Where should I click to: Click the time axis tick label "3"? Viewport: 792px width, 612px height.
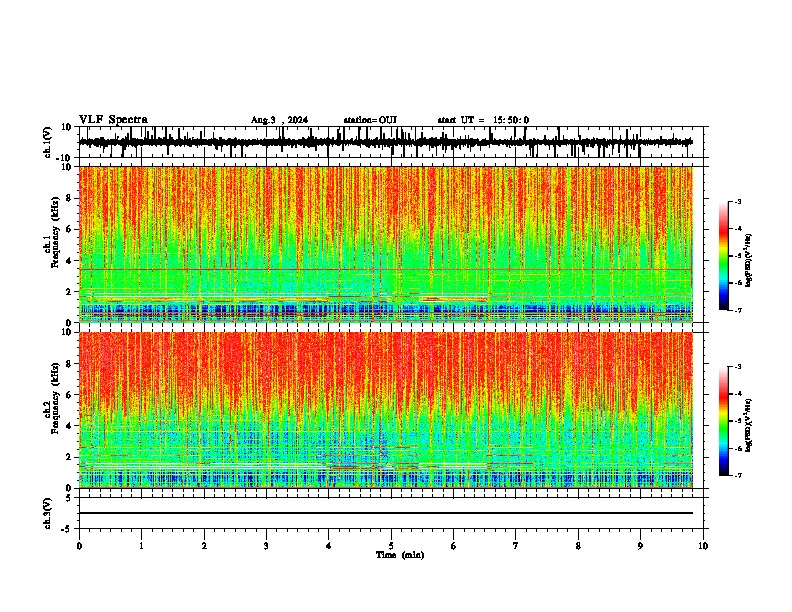click(266, 546)
